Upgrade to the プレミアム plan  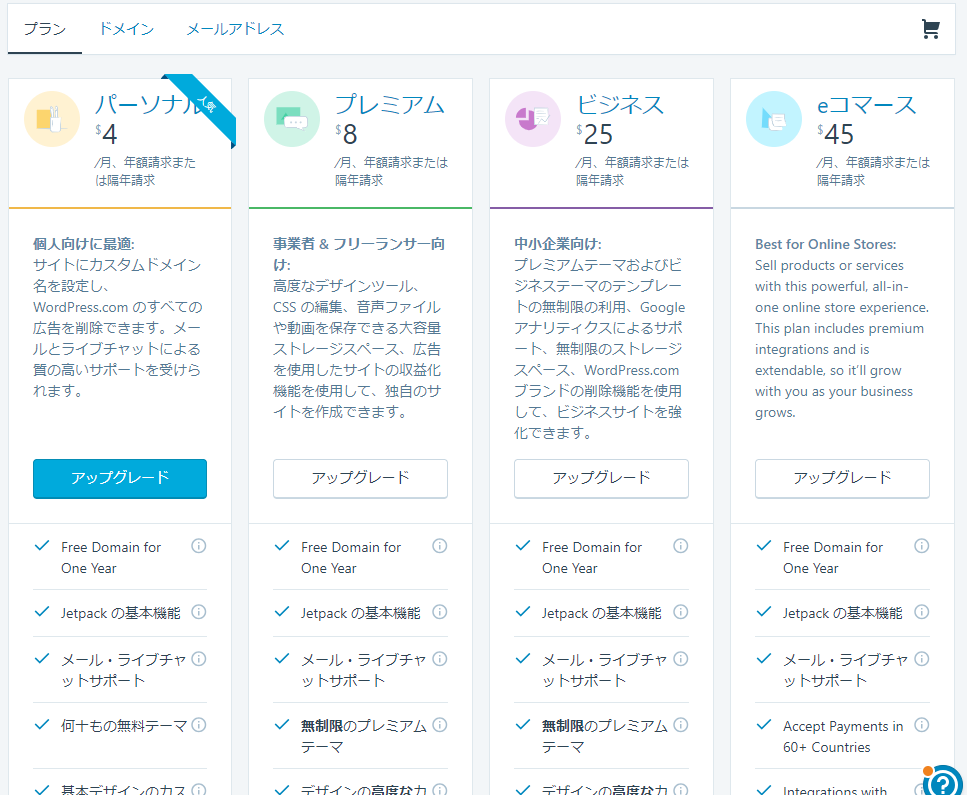click(x=360, y=478)
